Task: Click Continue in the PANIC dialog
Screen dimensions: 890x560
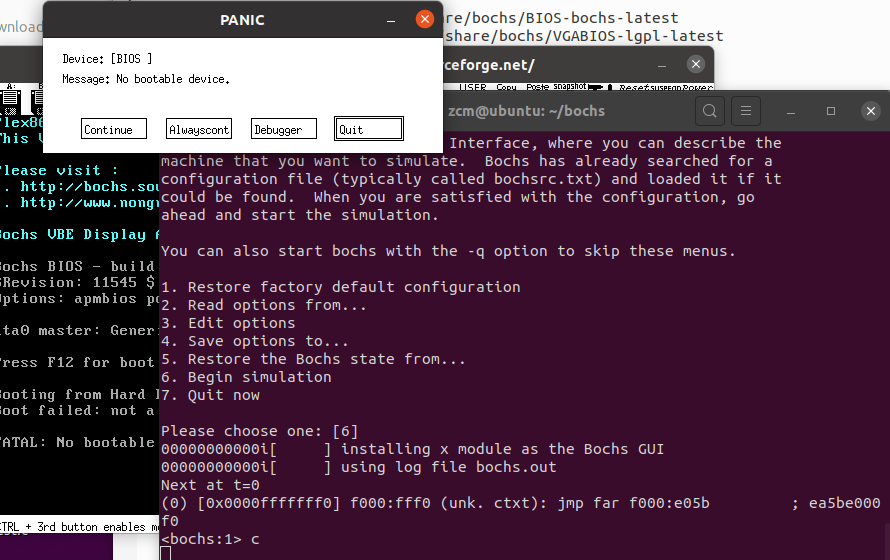Action: pos(114,129)
